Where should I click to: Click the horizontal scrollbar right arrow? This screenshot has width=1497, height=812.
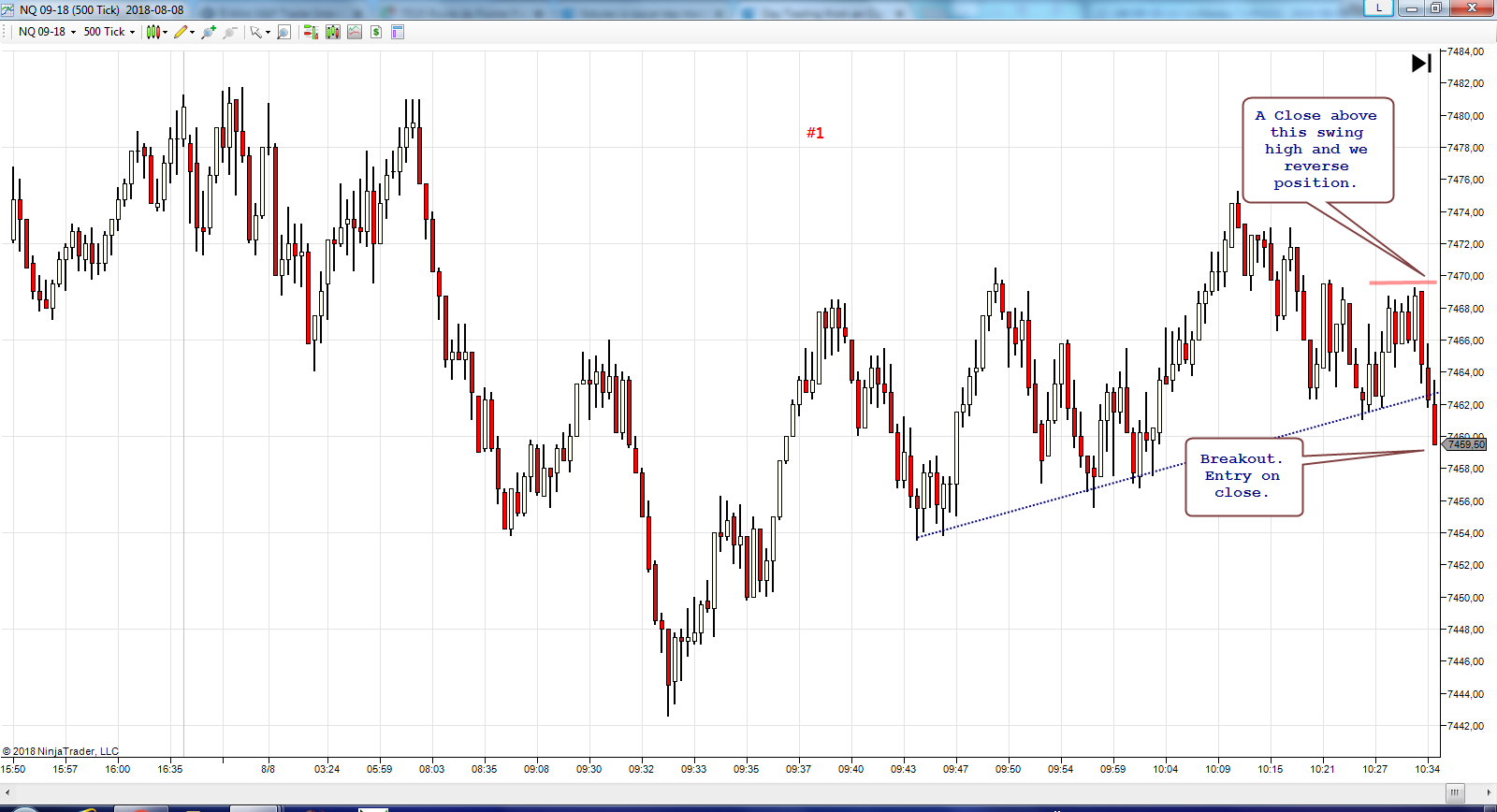(x=1490, y=792)
